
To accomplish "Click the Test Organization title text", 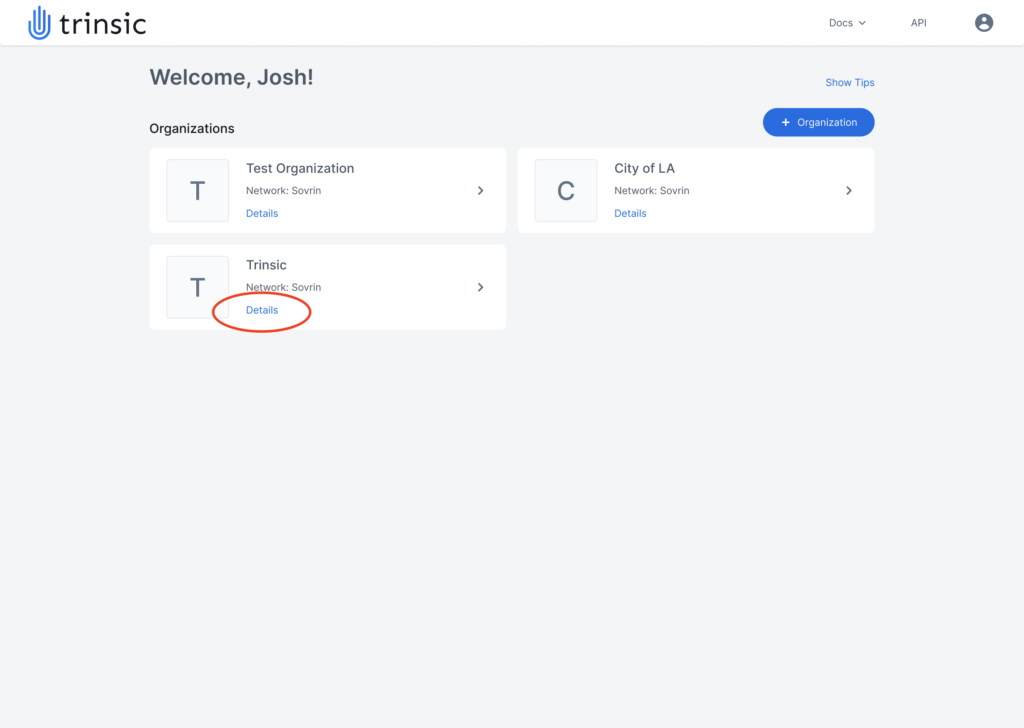I will tap(300, 168).
